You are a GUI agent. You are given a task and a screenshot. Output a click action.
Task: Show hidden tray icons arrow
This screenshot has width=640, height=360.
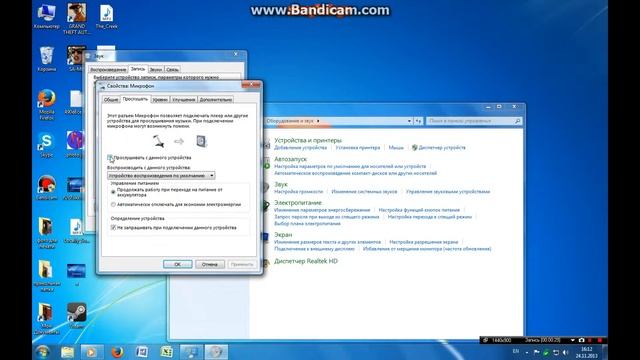(x=527, y=352)
